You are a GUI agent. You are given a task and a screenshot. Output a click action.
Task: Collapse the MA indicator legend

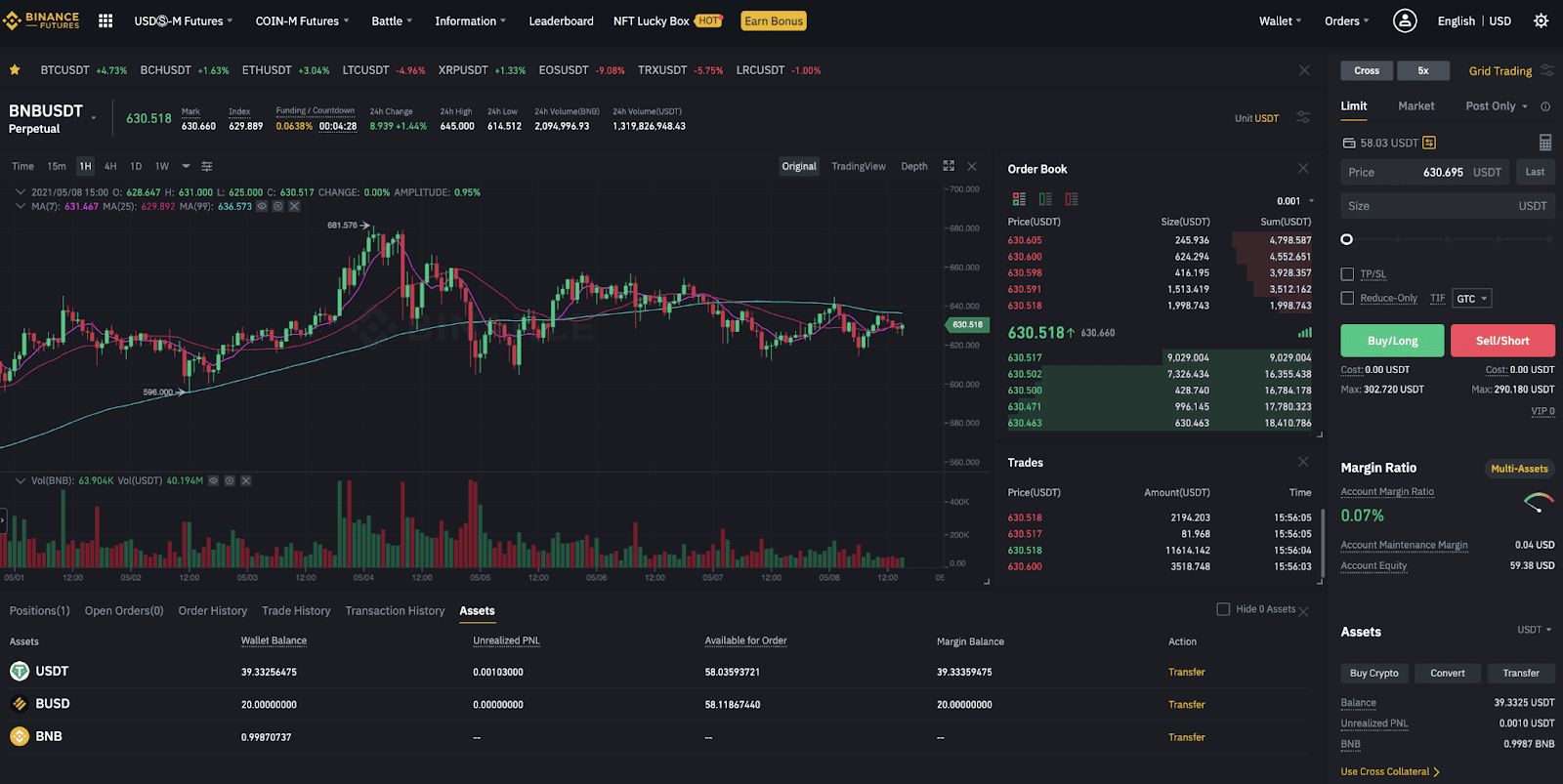(x=20, y=206)
